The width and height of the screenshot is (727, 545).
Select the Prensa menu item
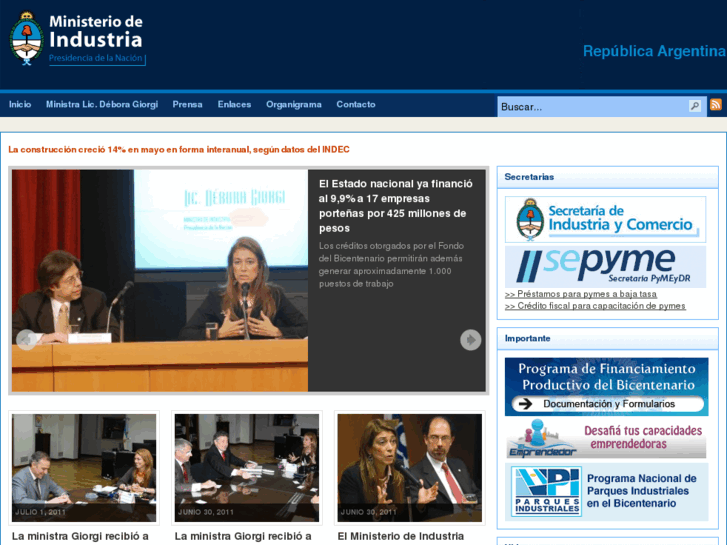pyautogui.click(x=187, y=105)
